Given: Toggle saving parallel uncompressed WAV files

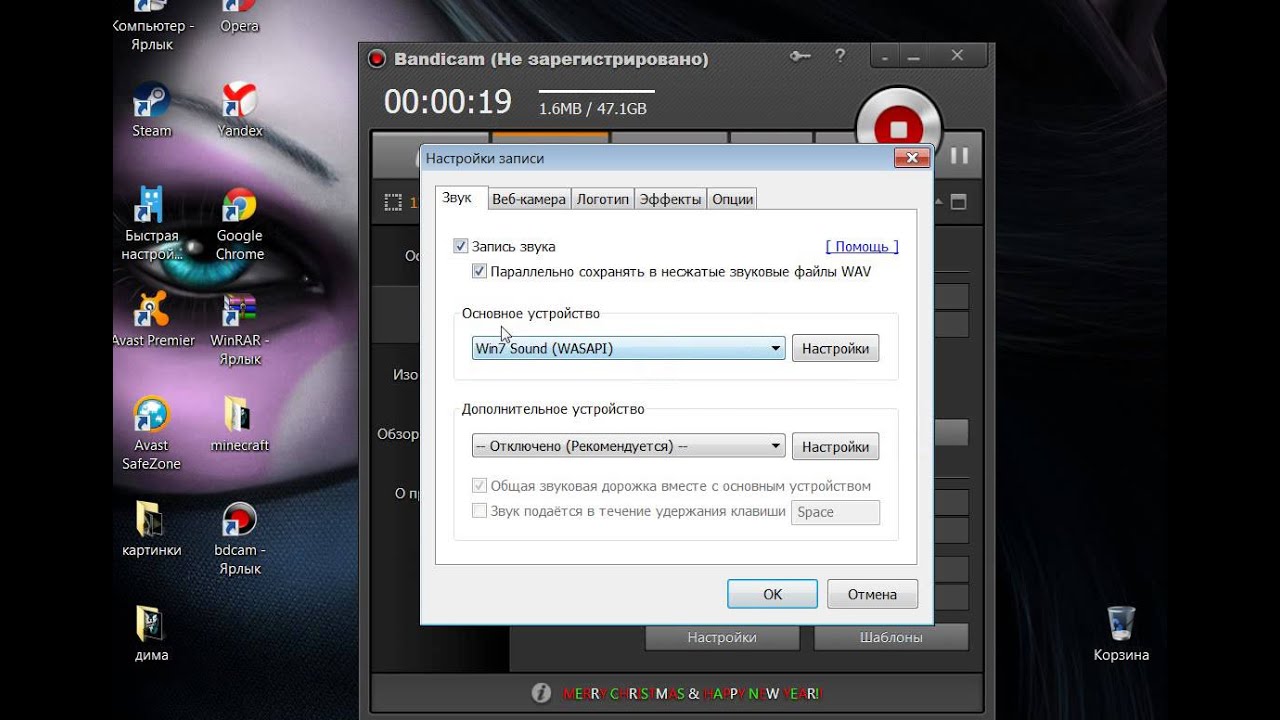Looking at the screenshot, I should coord(480,271).
